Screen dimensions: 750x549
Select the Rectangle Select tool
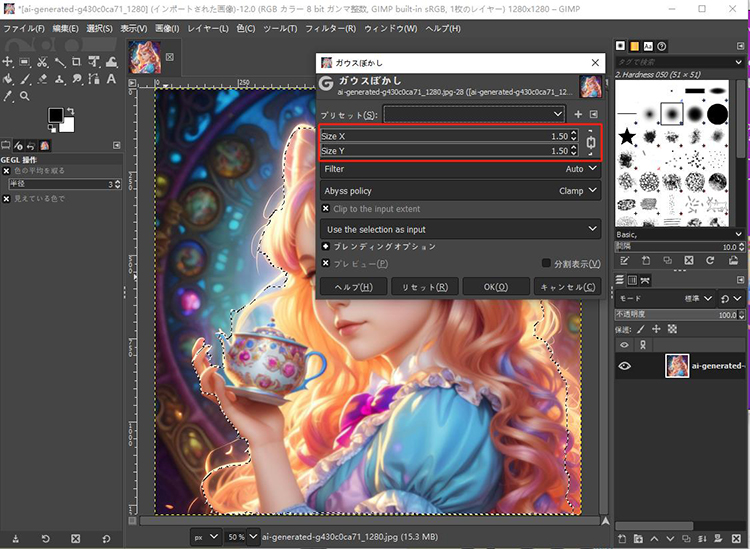pos(24,61)
